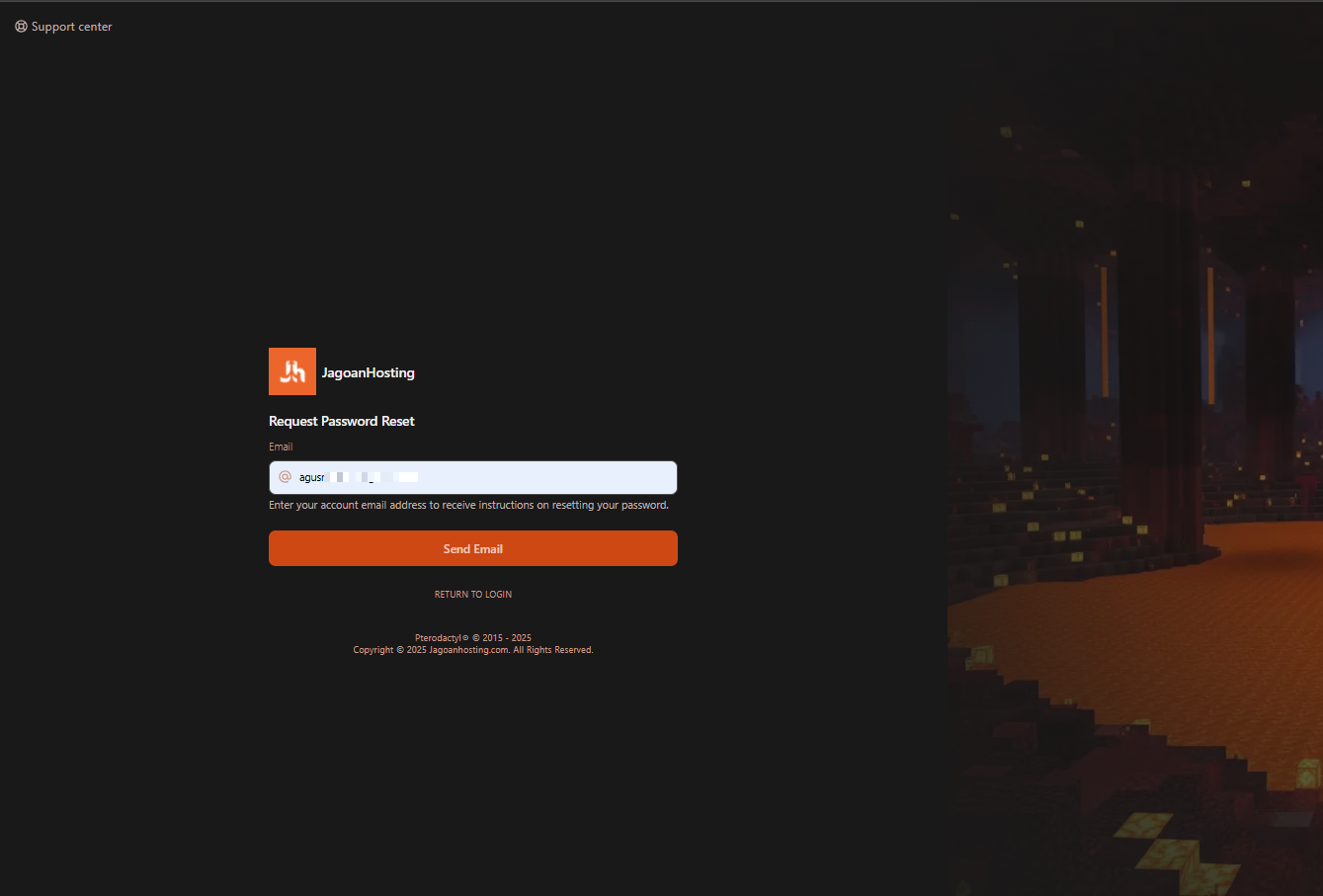
Task: Open the Support center link
Action: point(71,27)
